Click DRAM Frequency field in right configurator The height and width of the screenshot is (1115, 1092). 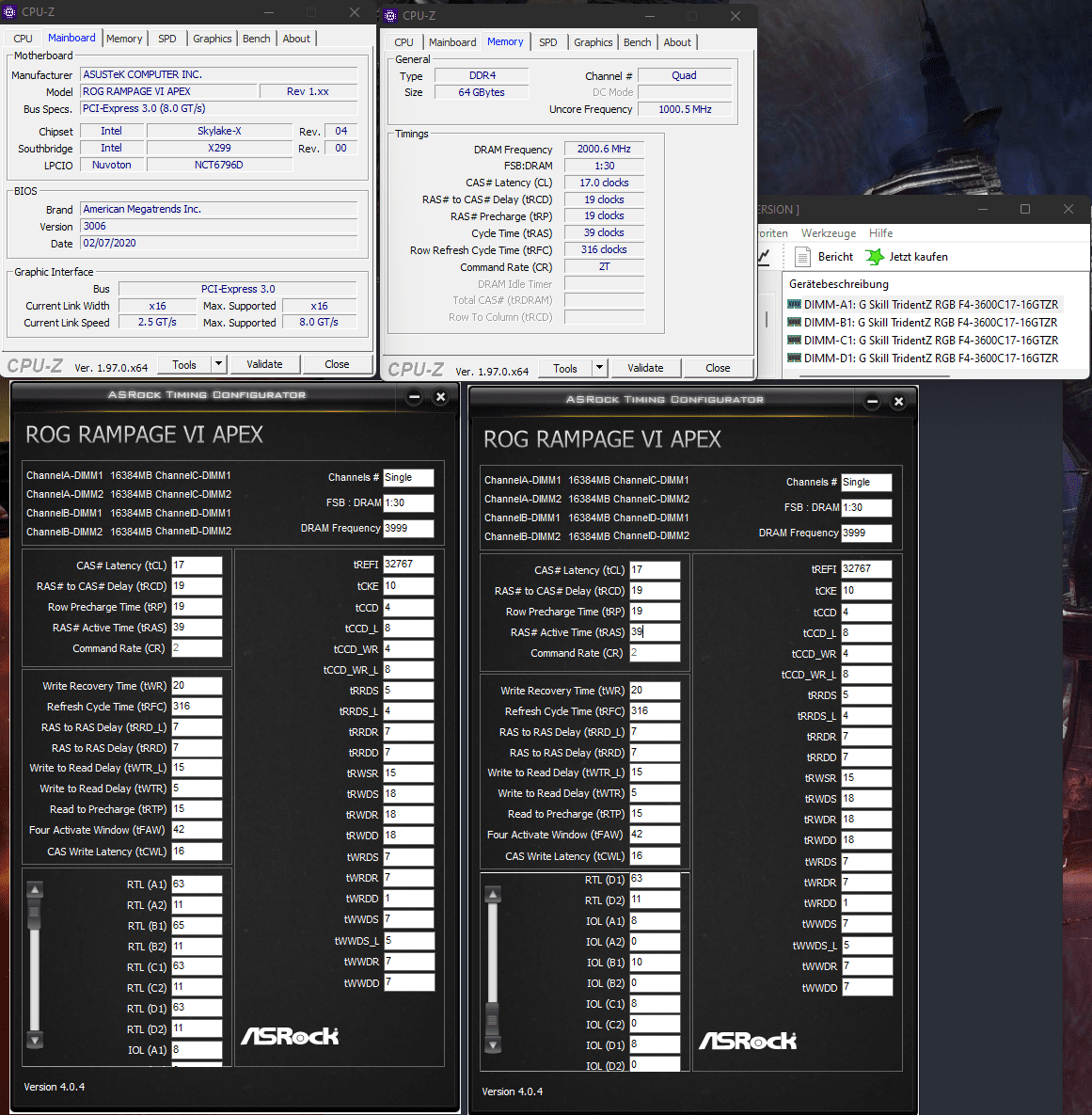pyautogui.click(x=866, y=533)
